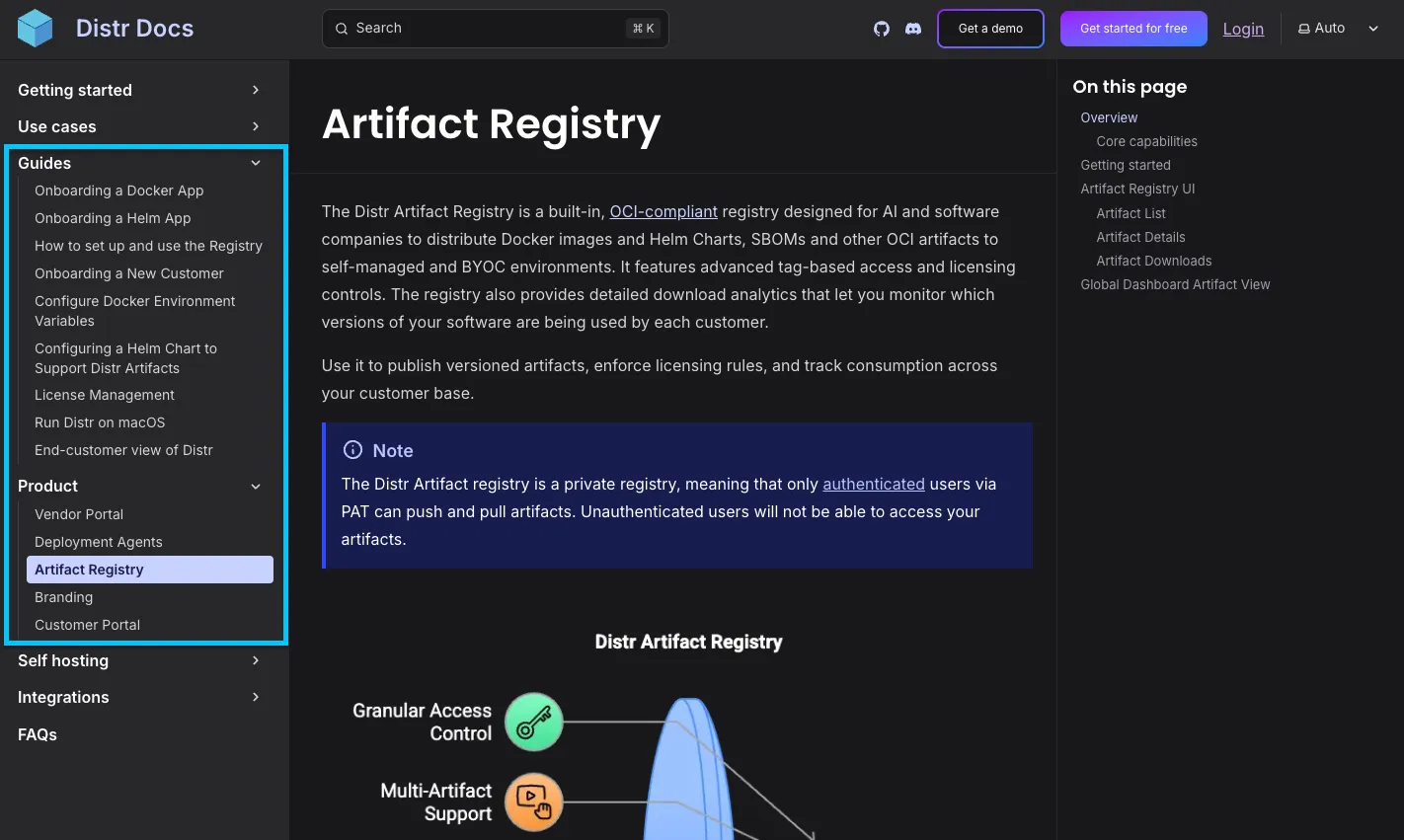1404x840 pixels.
Task: Join the Discord community
Action: point(913,29)
